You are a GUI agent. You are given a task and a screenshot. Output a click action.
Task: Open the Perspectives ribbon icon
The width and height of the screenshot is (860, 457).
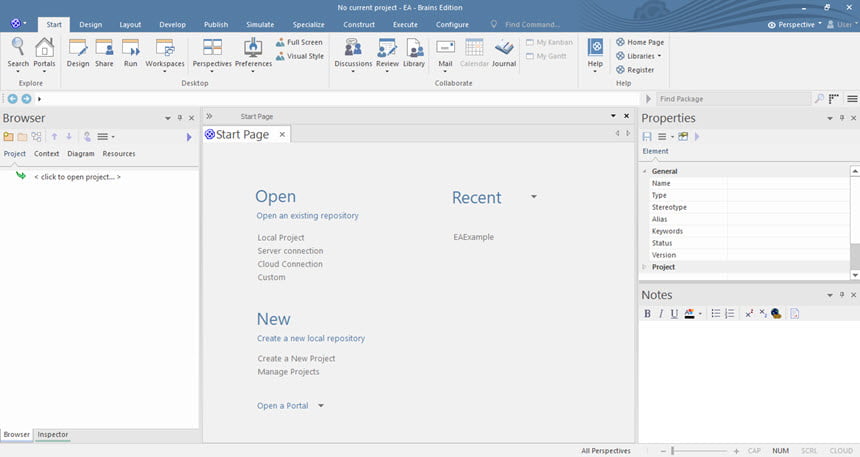click(212, 53)
